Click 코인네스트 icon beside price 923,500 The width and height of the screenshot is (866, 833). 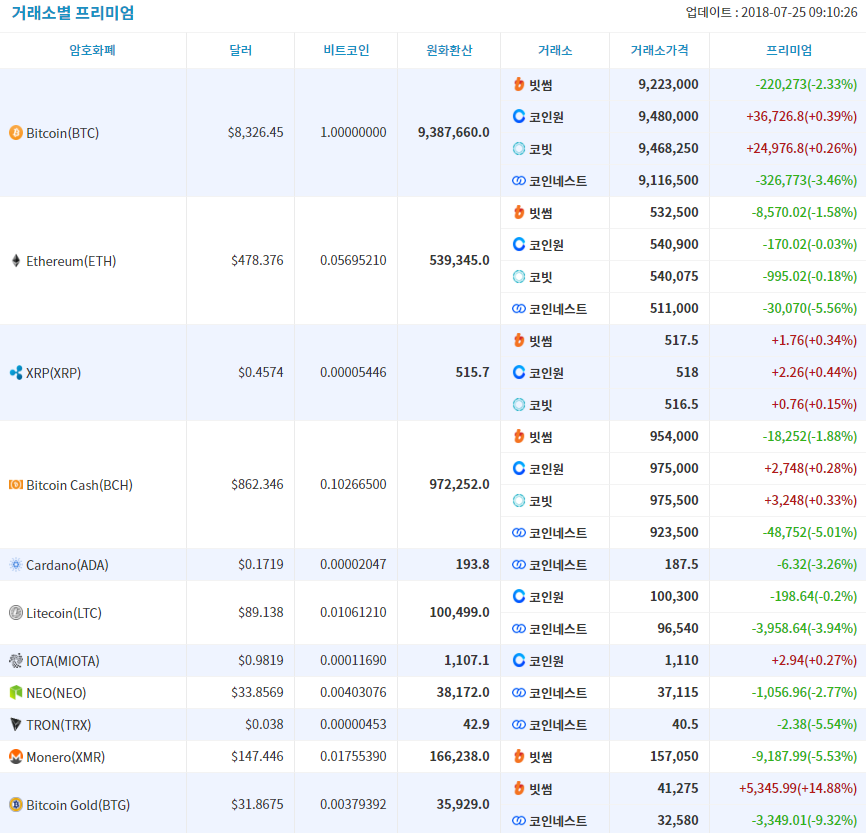pos(519,533)
